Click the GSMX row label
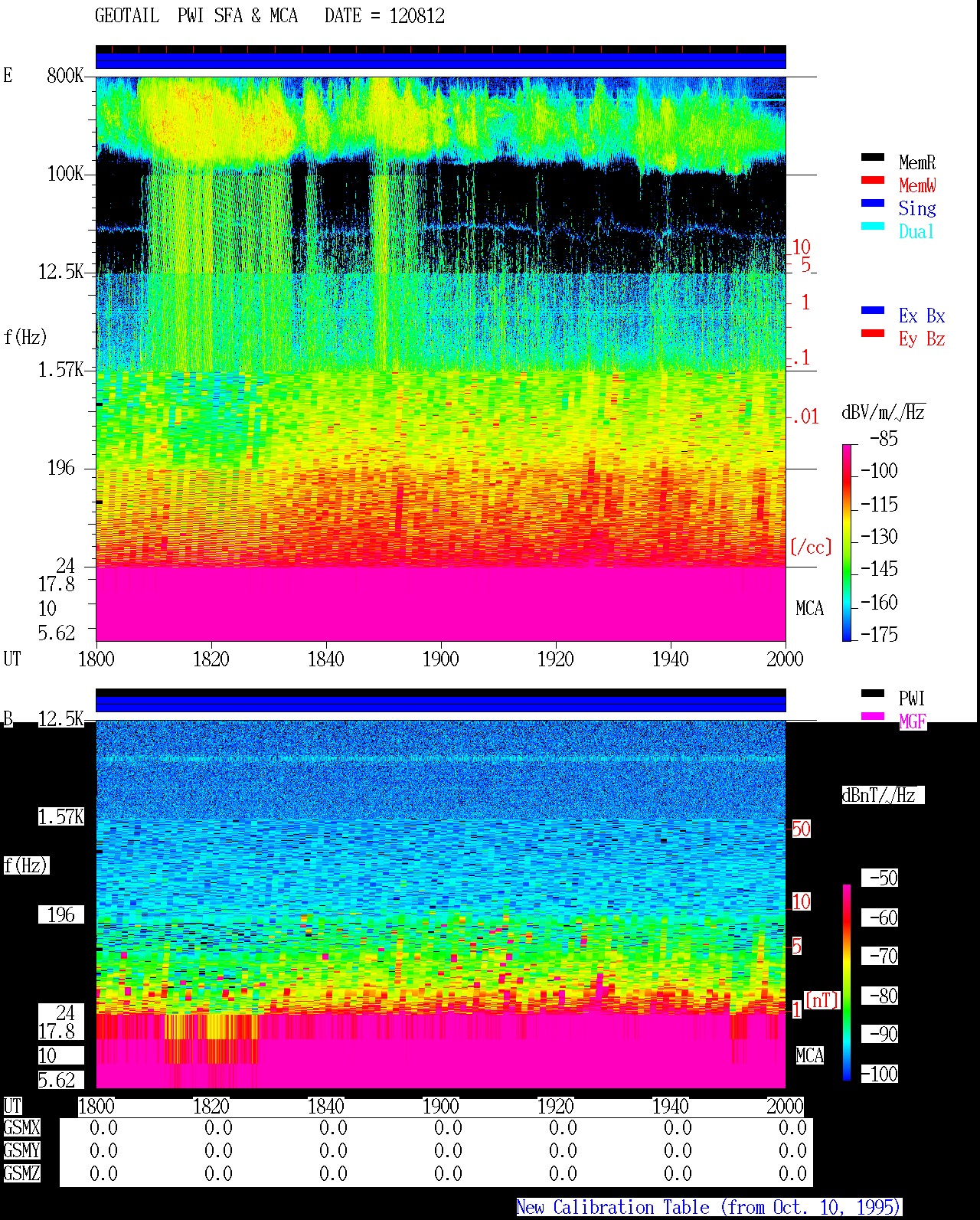 tap(21, 1127)
